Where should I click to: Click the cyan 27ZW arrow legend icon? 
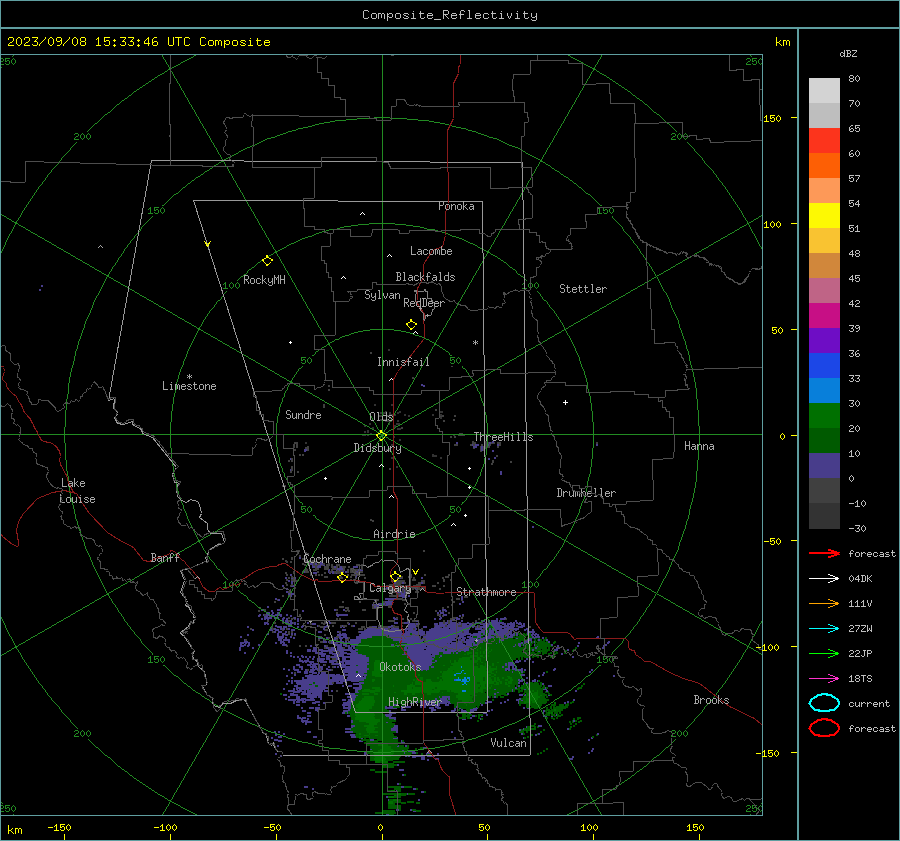[824, 629]
